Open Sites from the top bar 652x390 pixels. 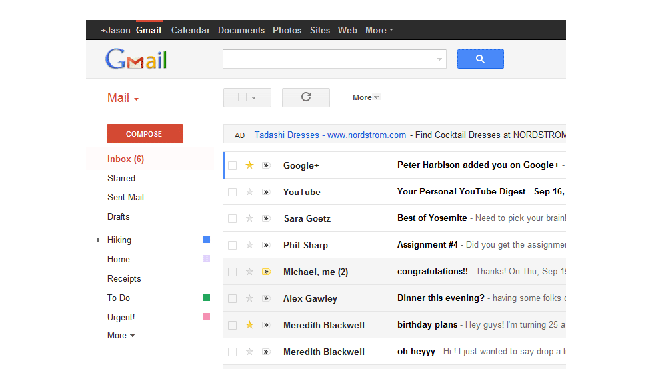(320, 30)
